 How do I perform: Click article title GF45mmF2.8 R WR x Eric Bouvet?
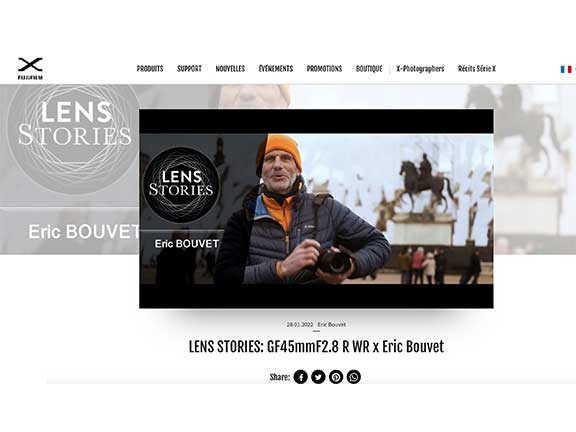[316, 346]
